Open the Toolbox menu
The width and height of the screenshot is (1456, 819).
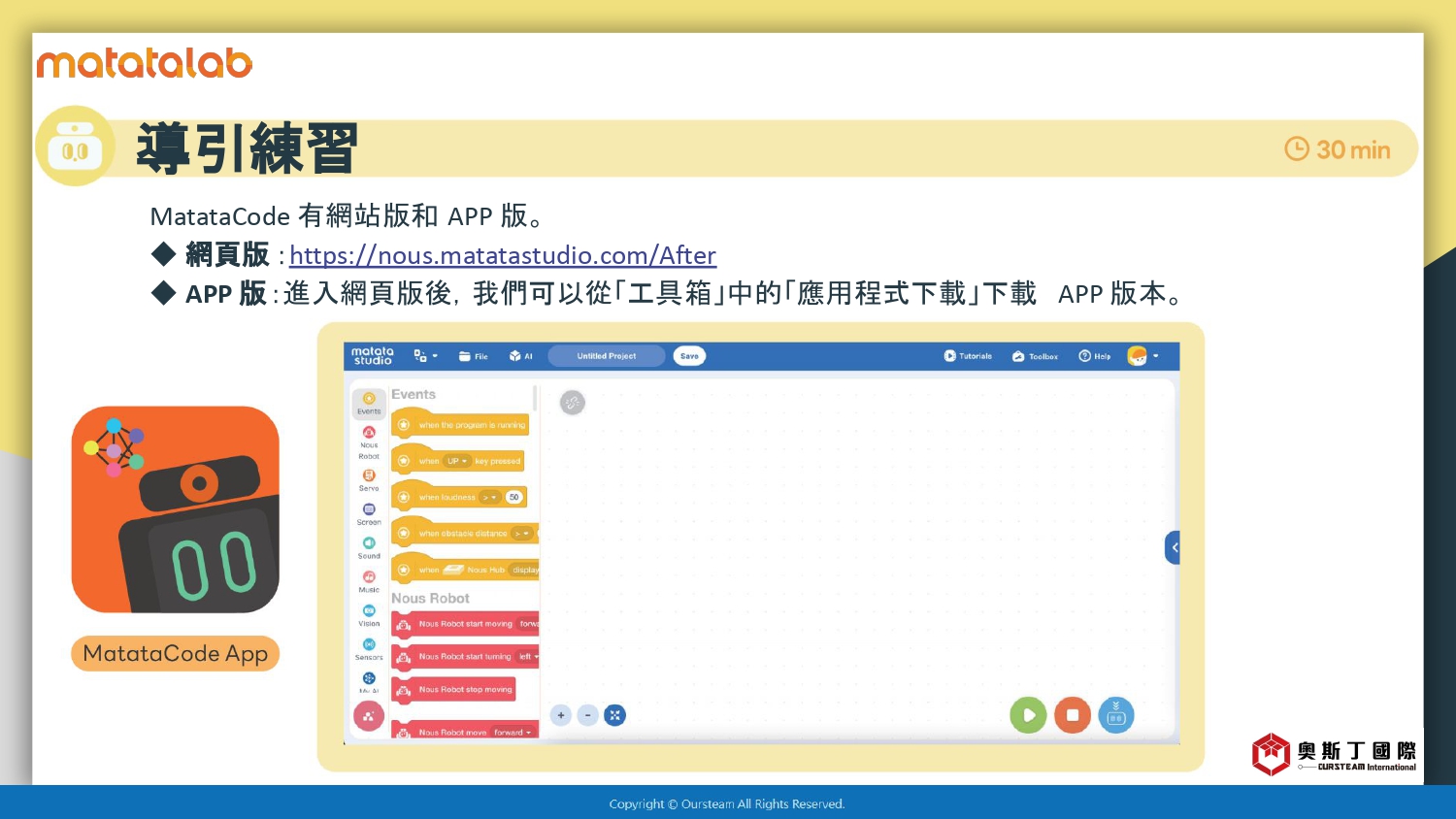[1035, 356]
